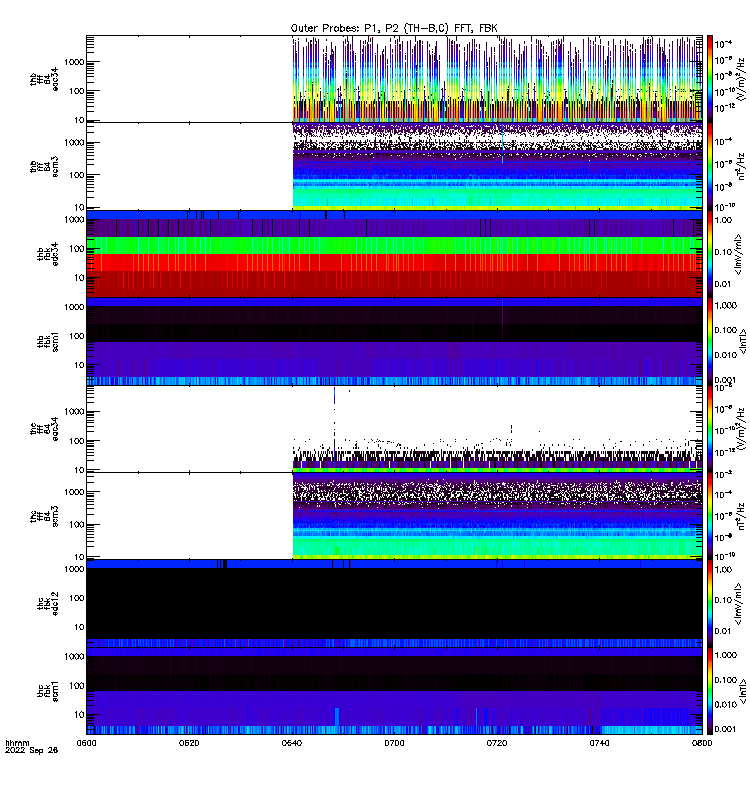Click the color bar of thc eac34 panel
The width and height of the screenshot is (750, 800).
(x=709, y=429)
